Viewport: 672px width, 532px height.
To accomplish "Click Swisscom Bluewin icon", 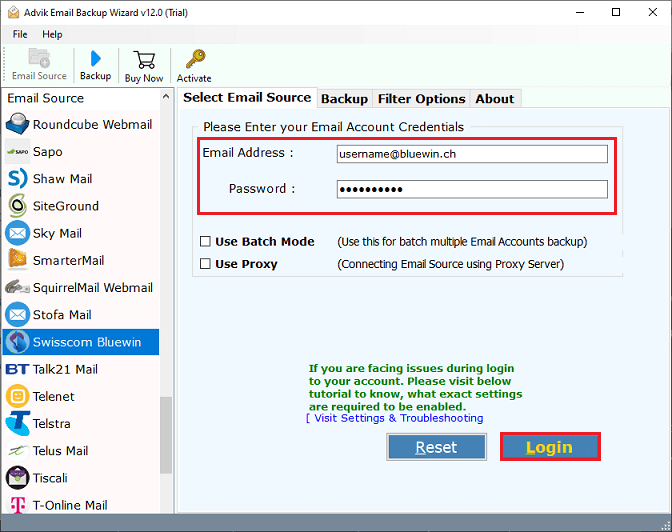I will [18, 342].
